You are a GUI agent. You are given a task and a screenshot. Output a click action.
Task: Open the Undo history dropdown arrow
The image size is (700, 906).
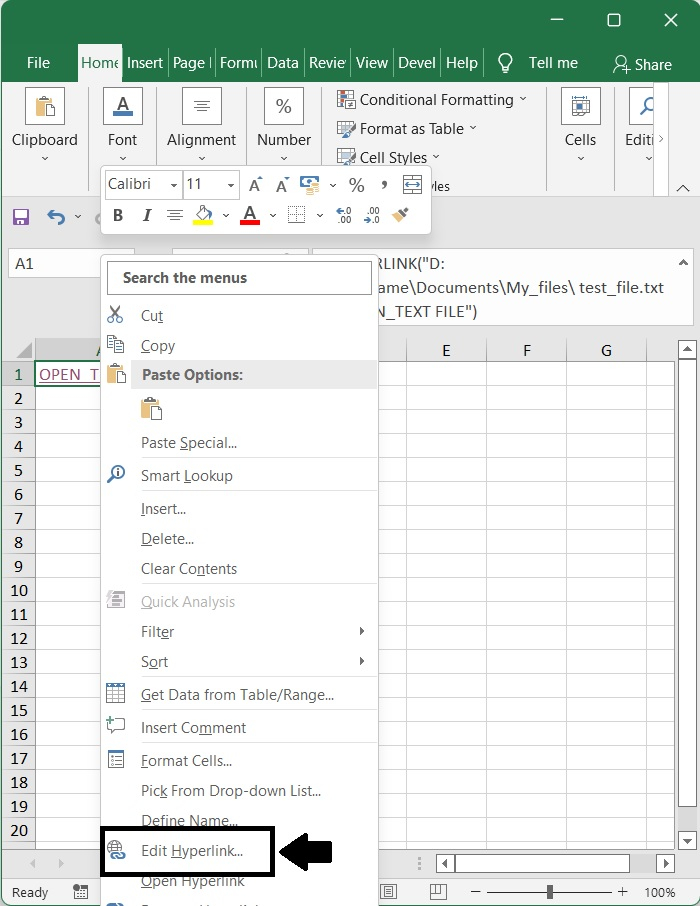point(77,217)
